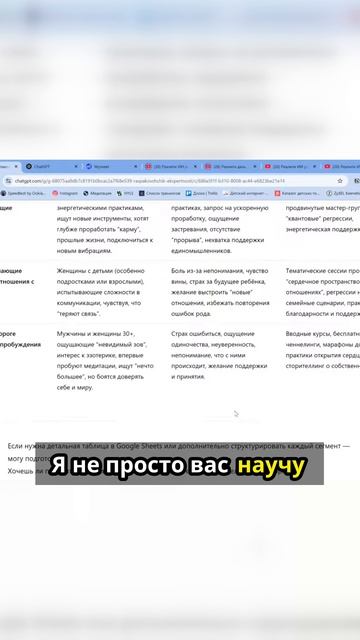Select cell text 'Страх ошибиться, ощущение'
The width and height of the screenshot is (360, 640).
tap(213, 334)
